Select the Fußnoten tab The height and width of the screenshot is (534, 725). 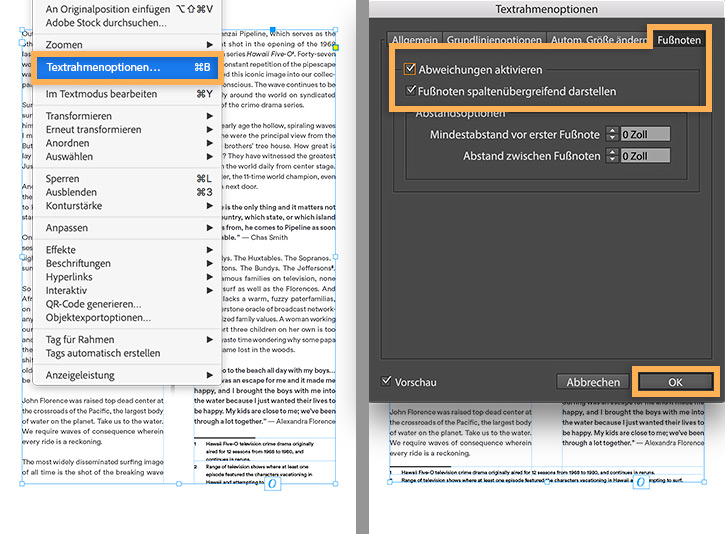click(679, 40)
